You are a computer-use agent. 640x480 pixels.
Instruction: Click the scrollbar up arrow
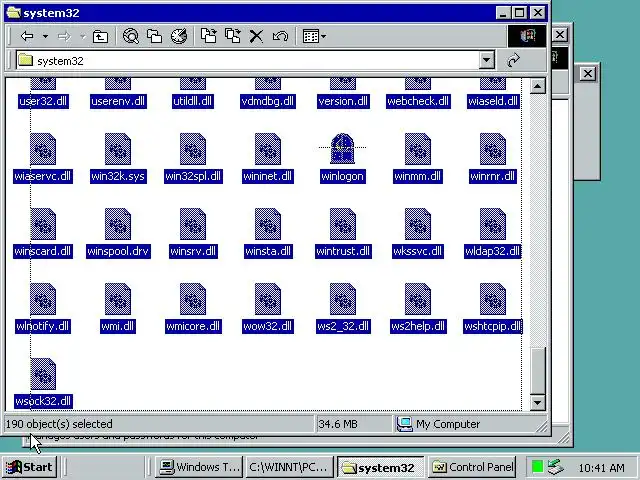click(538, 86)
